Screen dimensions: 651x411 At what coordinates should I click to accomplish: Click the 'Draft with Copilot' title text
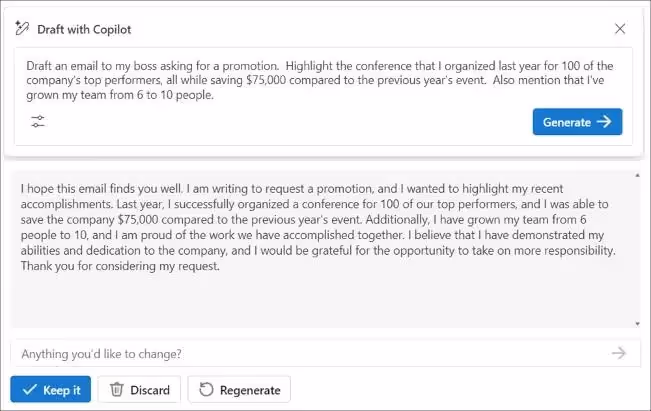(84, 29)
